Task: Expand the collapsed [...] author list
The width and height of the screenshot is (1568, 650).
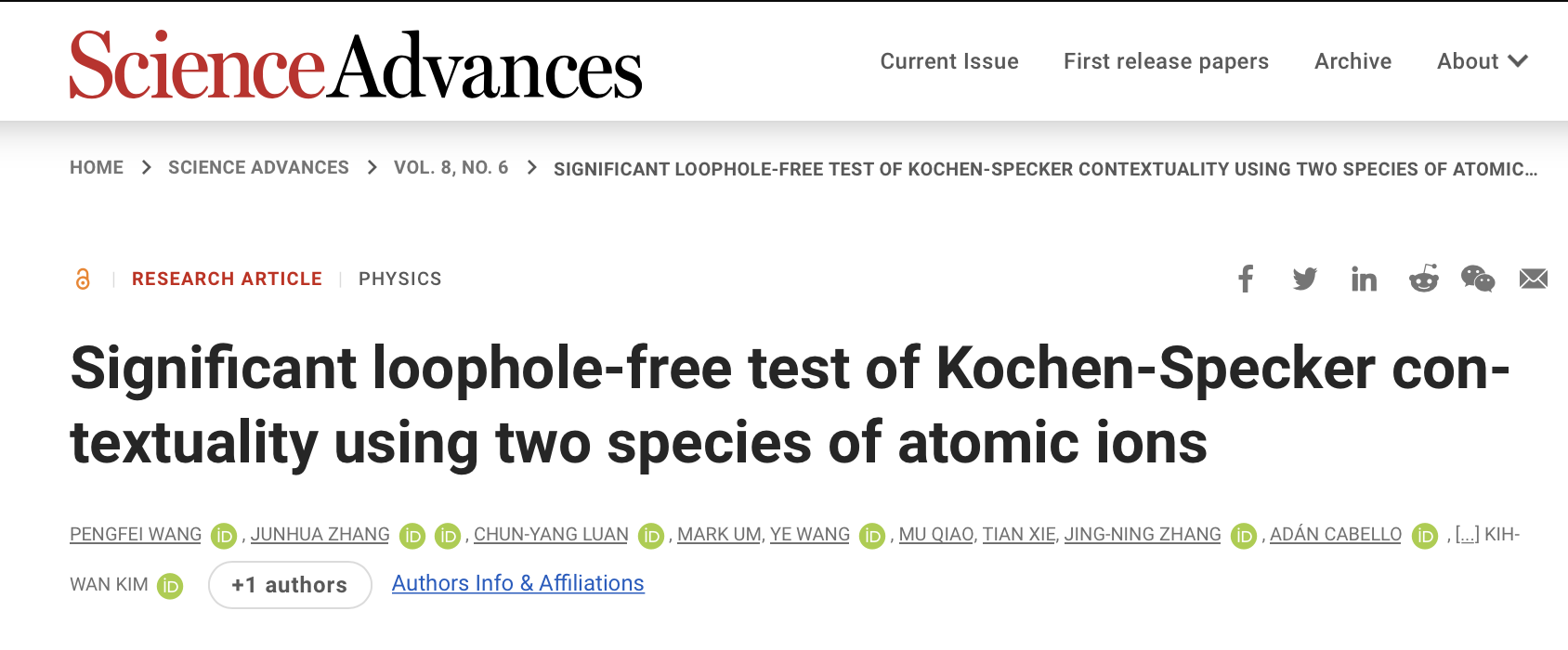Action: tap(1467, 535)
